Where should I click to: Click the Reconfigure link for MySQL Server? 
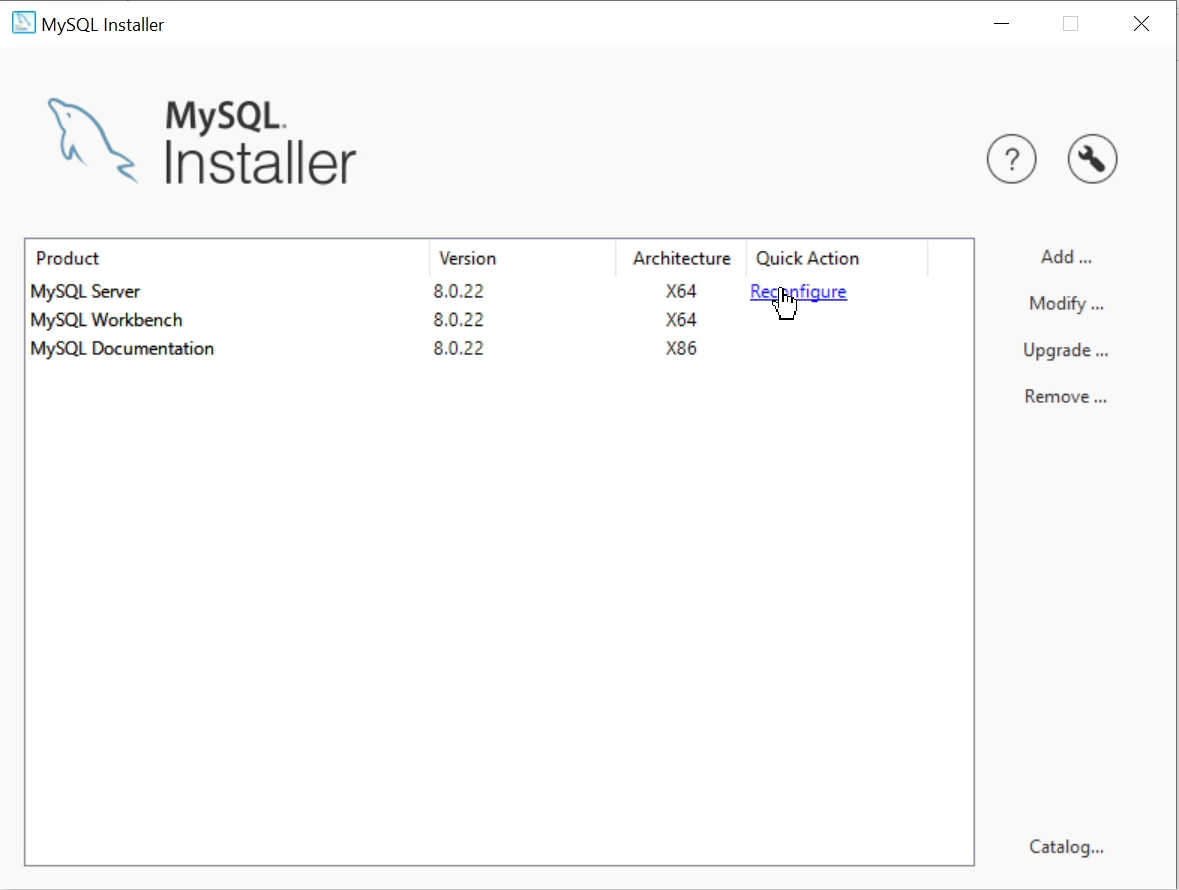pyautogui.click(x=798, y=292)
